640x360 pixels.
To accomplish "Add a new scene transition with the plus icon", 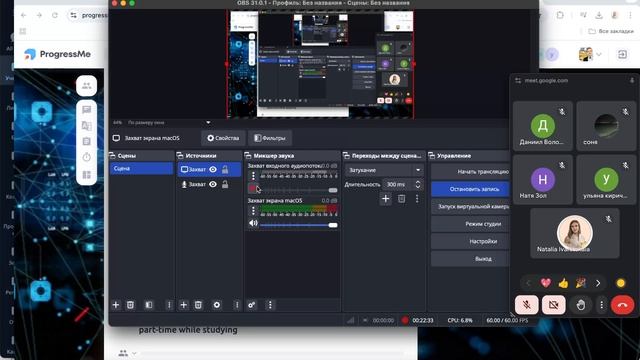I will [386, 199].
